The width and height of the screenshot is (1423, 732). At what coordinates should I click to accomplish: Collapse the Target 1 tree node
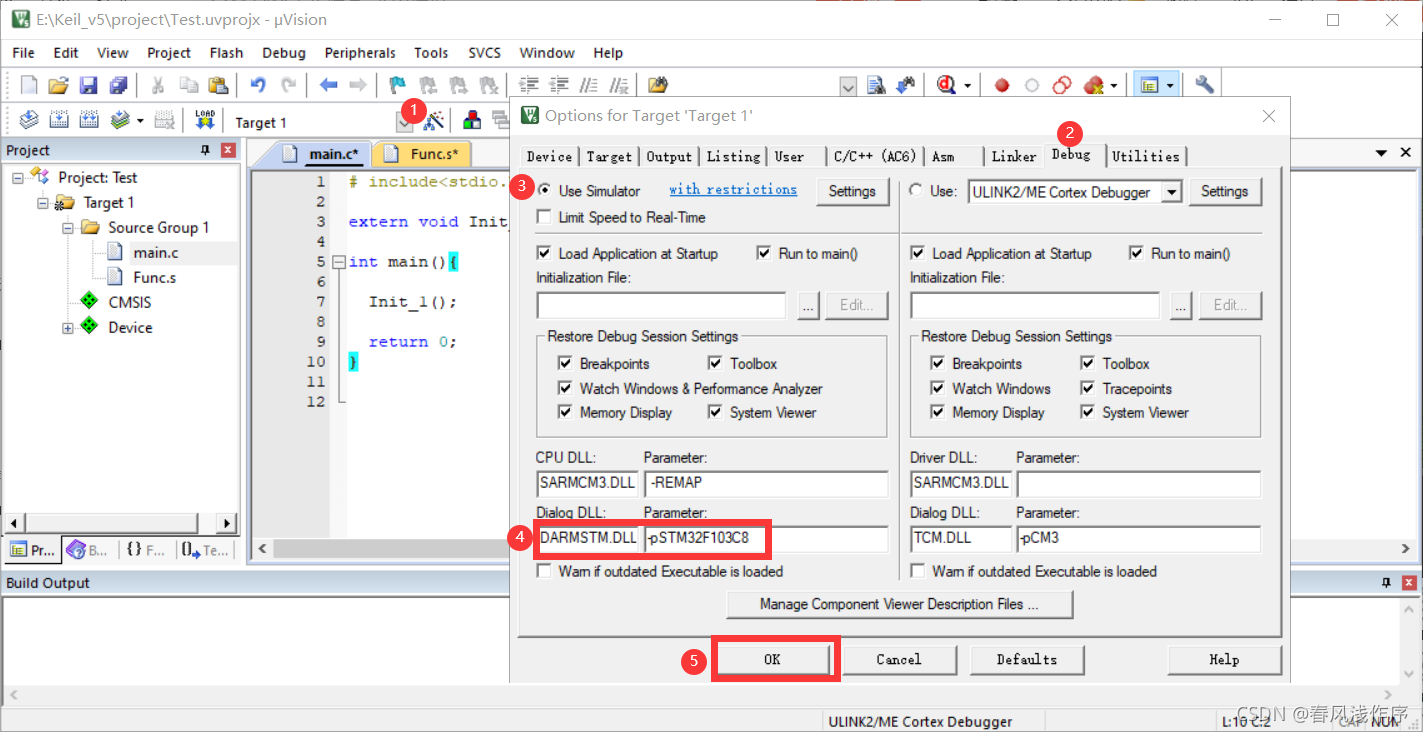[43, 203]
